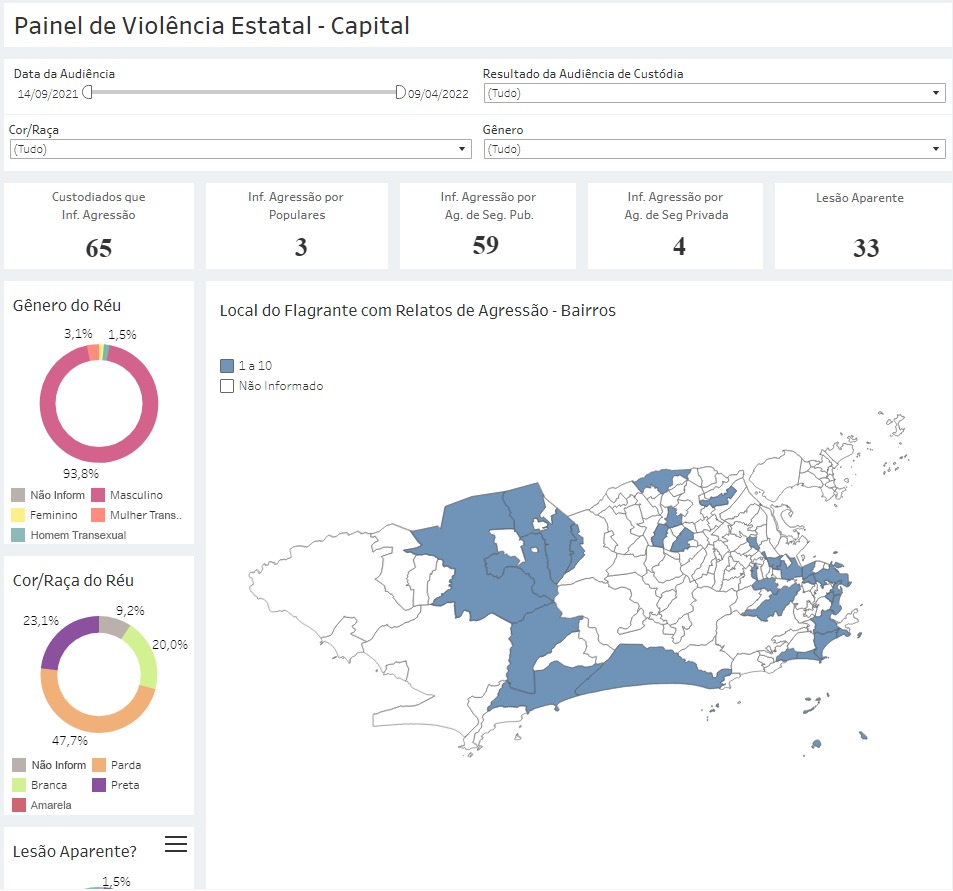Open Resultado da Audiência de Custódia dropdown

[x=714, y=93]
